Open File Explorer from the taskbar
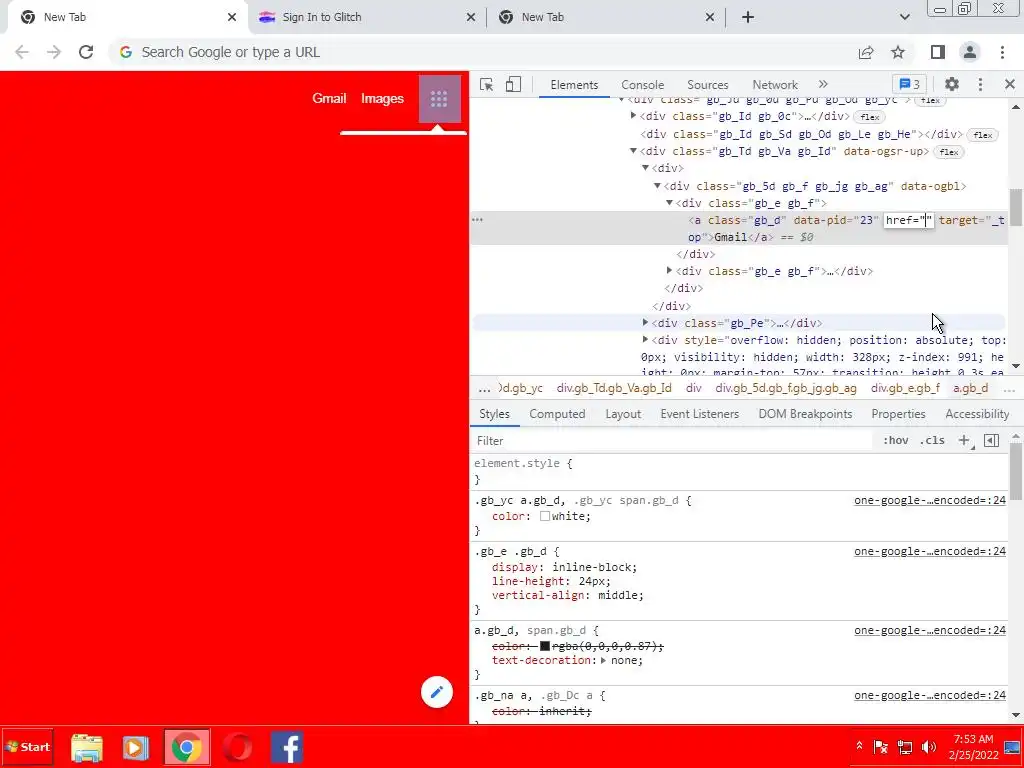Viewport: 1024px width, 768px height. 87,747
